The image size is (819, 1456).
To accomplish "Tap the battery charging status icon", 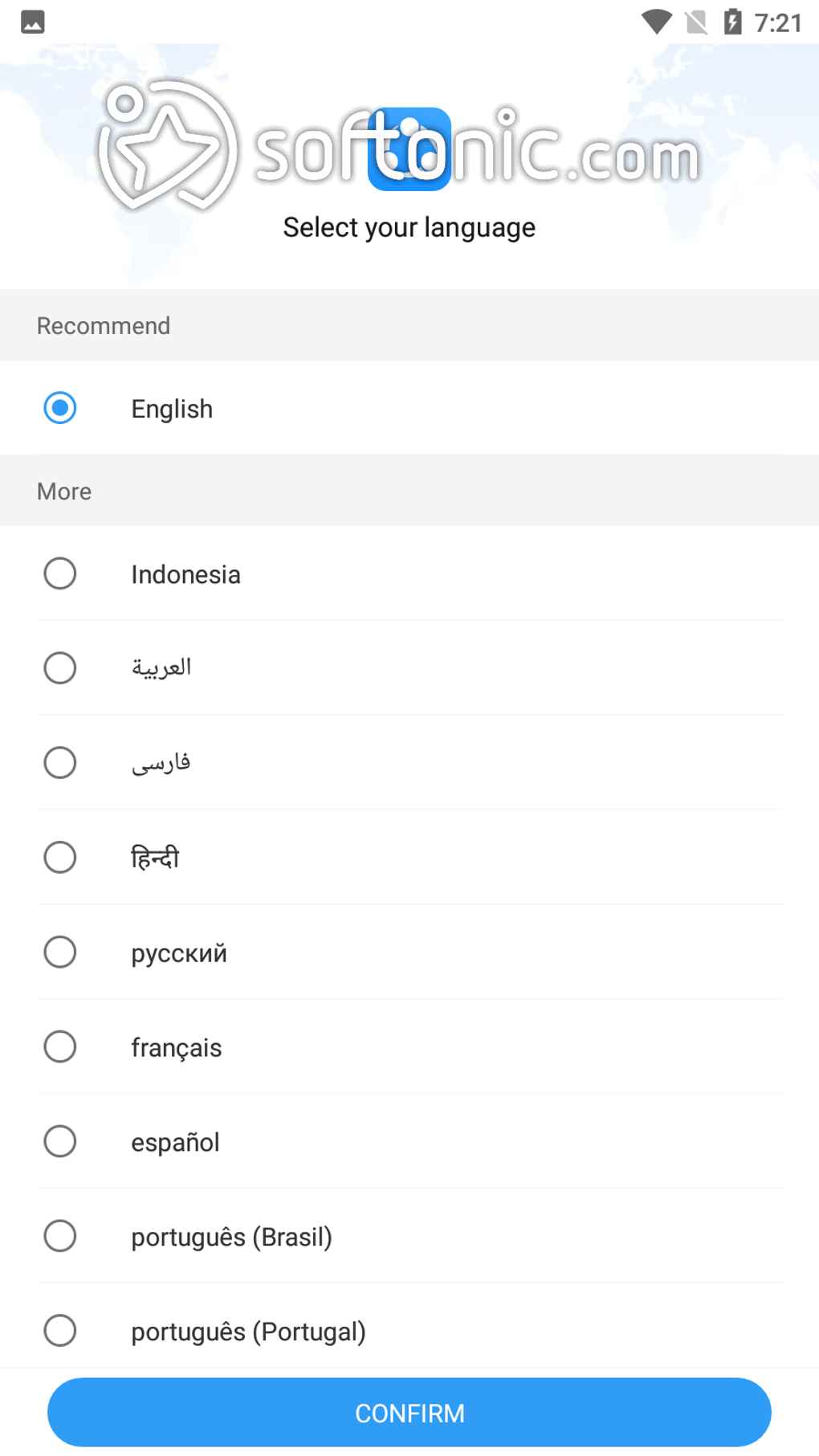I will 732,22.
